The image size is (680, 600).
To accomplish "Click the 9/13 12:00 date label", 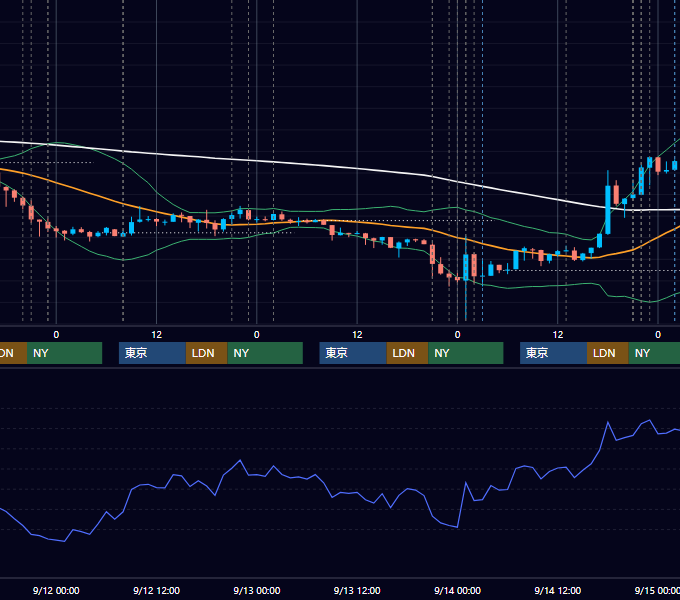I will pos(357,590).
